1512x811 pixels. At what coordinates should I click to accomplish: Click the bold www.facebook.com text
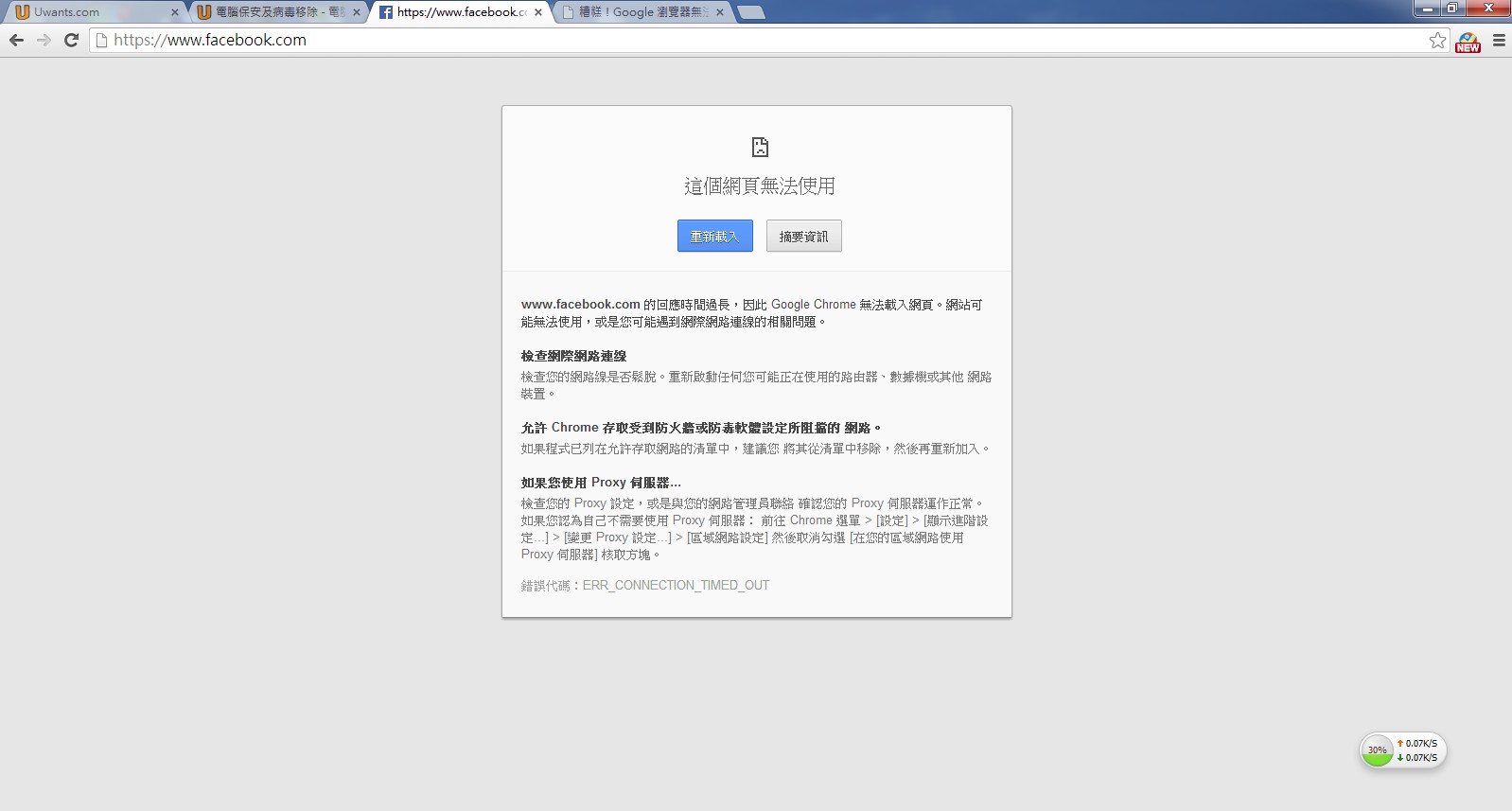tap(581, 305)
